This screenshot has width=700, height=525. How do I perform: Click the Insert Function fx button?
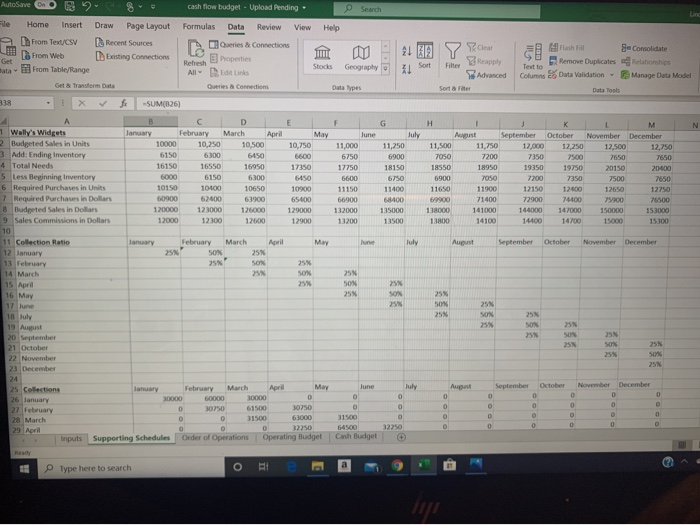(x=123, y=104)
